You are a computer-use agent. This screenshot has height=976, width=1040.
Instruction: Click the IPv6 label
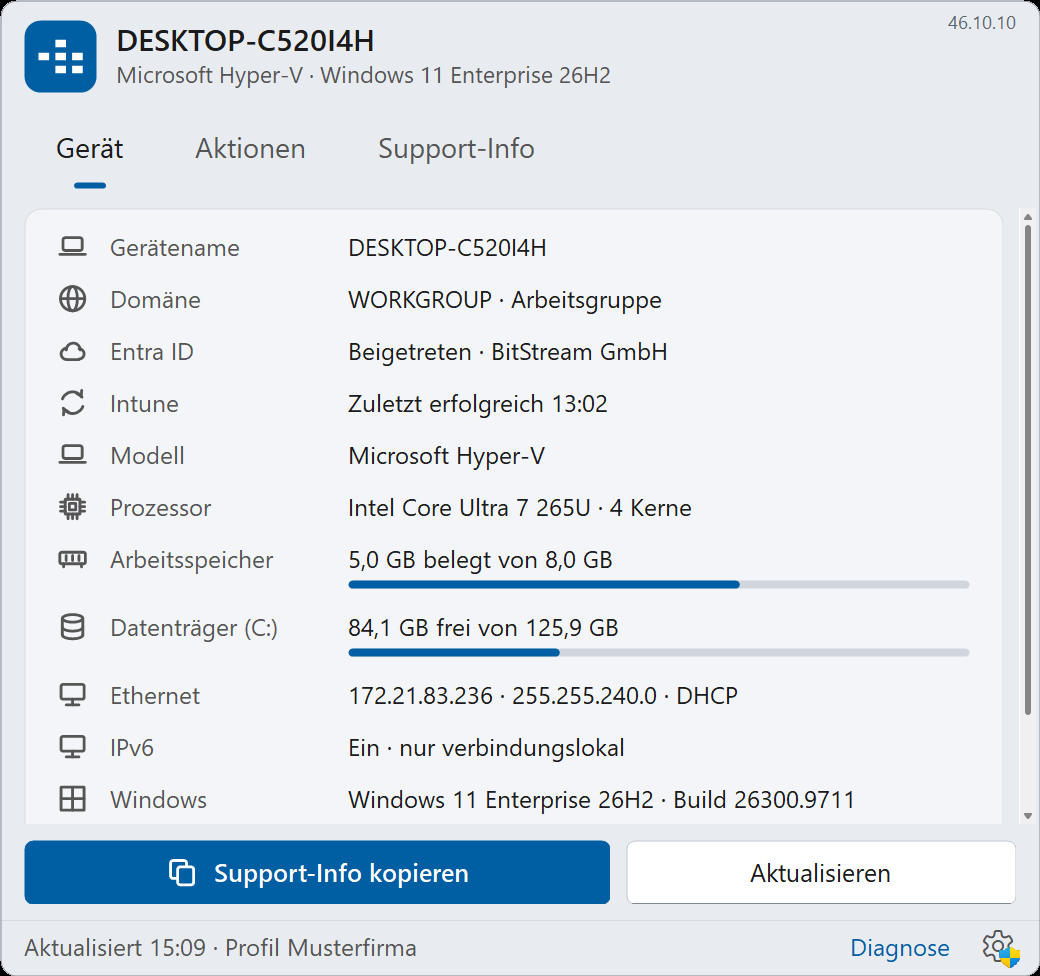(x=132, y=748)
